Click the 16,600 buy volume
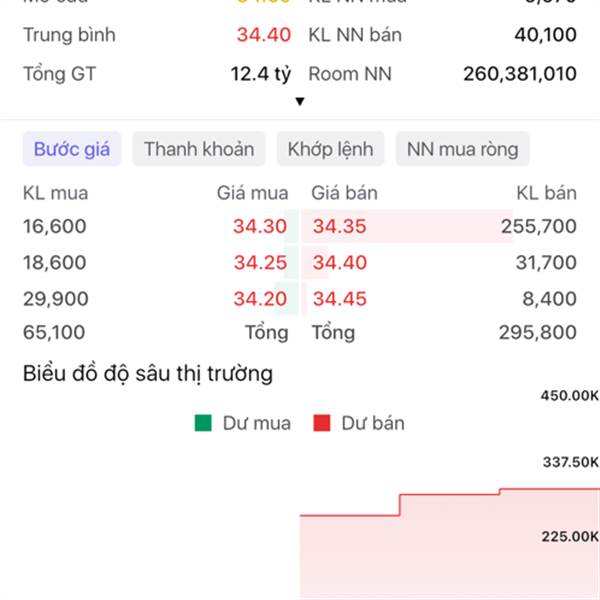The height and width of the screenshot is (600, 600). click(55, 227)
